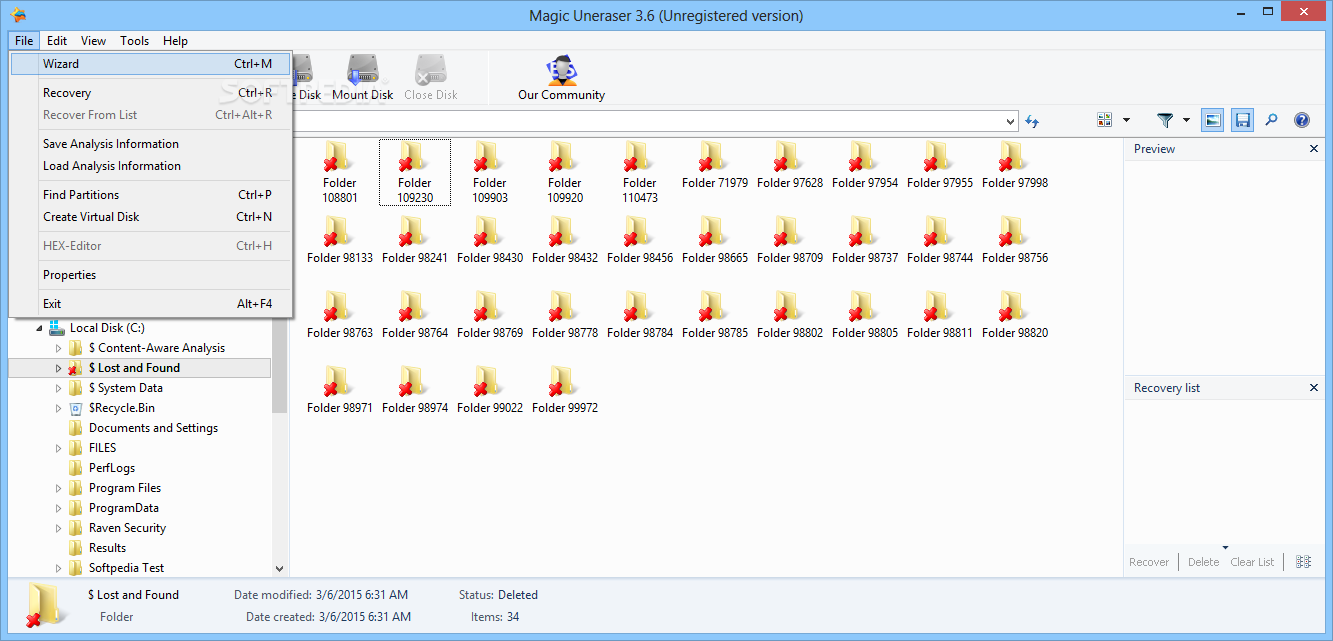This screenshot has width=1333, height=641.
Task: Choose Exit from the File menu
Action: coord(151,304)
